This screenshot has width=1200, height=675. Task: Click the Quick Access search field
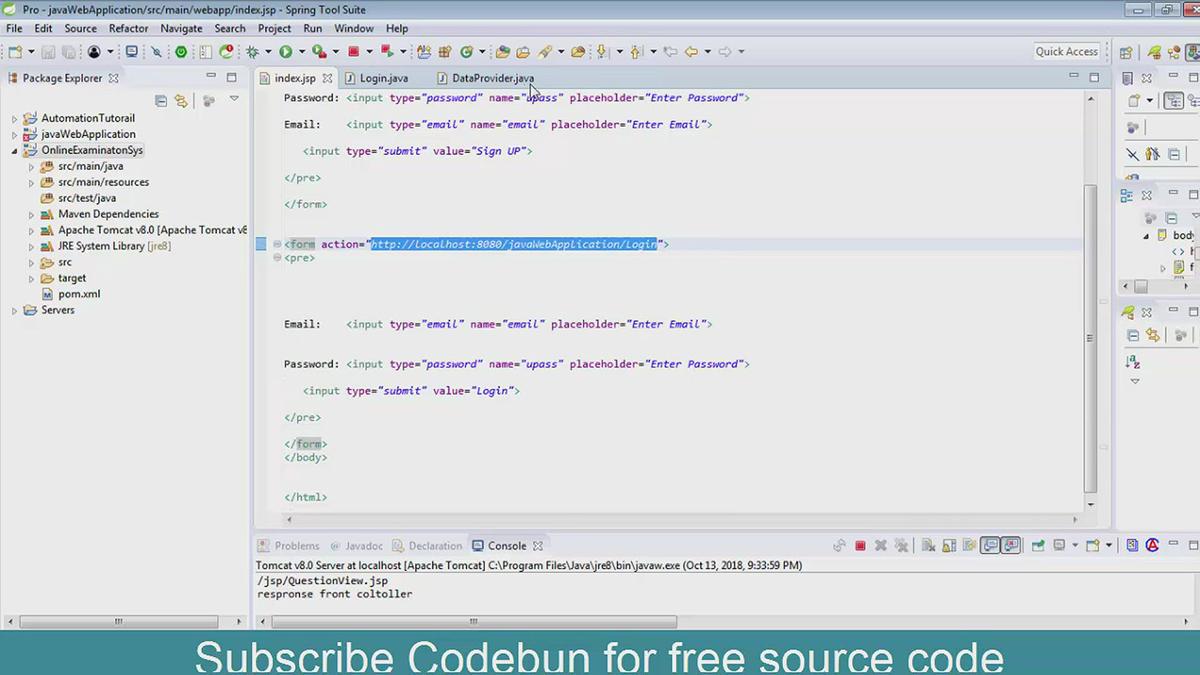(1066, 52)
